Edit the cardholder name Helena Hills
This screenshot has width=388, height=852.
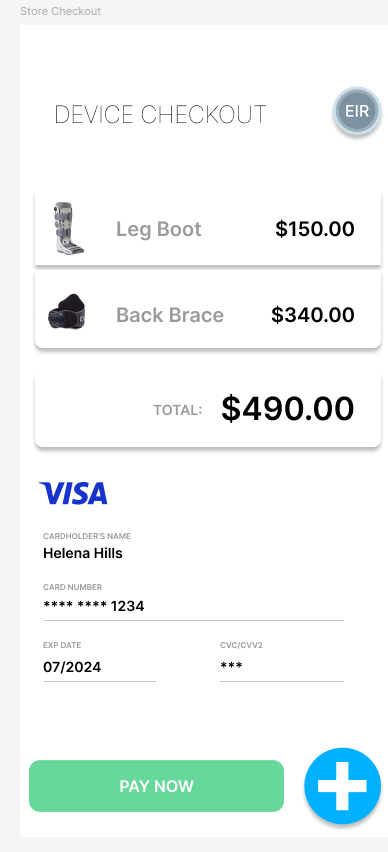(x=83, y=553)
